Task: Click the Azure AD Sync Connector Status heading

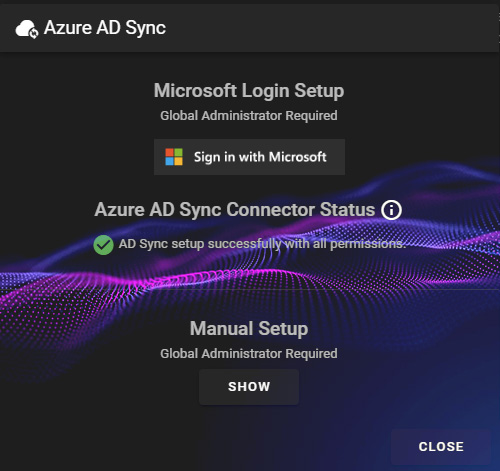Action: coord(235,210)
